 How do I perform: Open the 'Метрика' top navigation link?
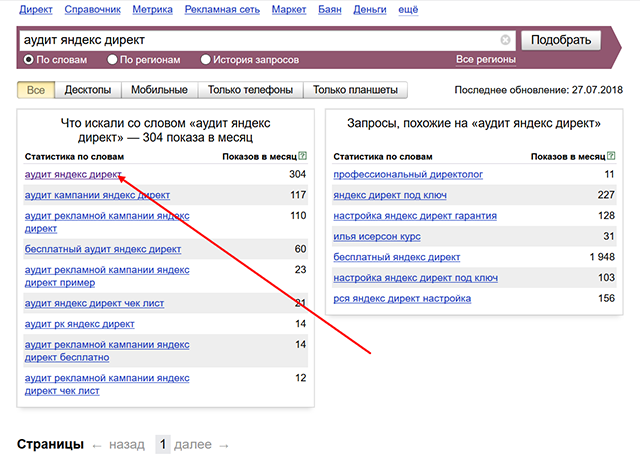[153, 9]
